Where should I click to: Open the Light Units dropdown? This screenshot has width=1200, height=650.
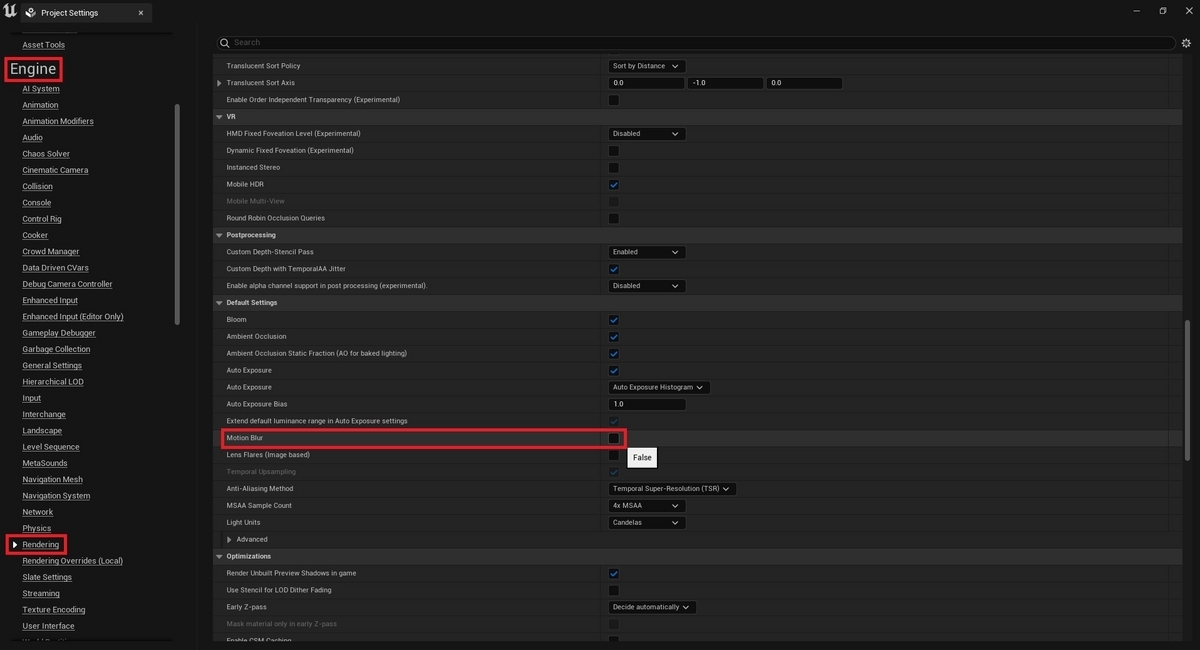tap(645, 522)
